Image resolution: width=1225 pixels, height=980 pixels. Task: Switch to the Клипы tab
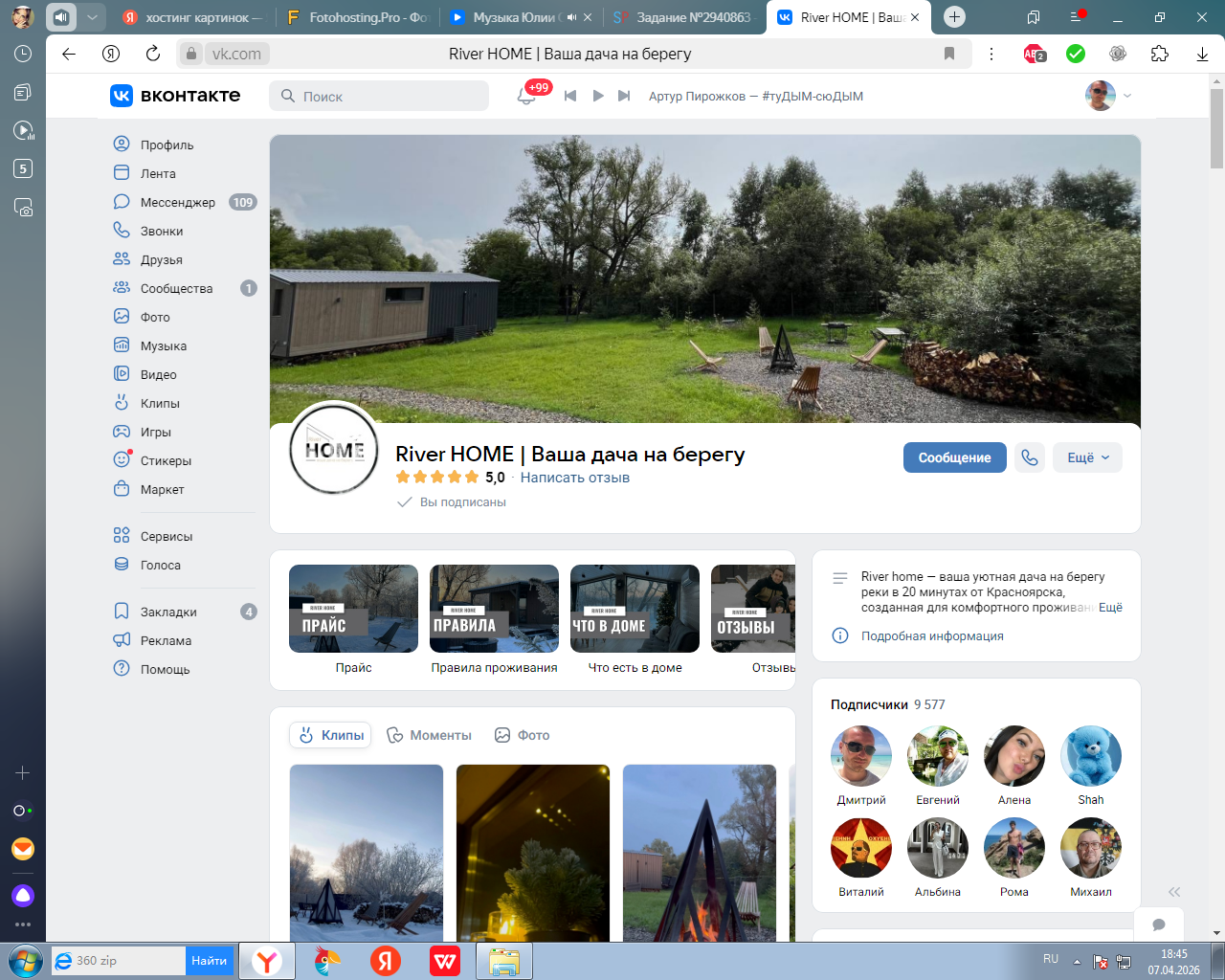330,735
